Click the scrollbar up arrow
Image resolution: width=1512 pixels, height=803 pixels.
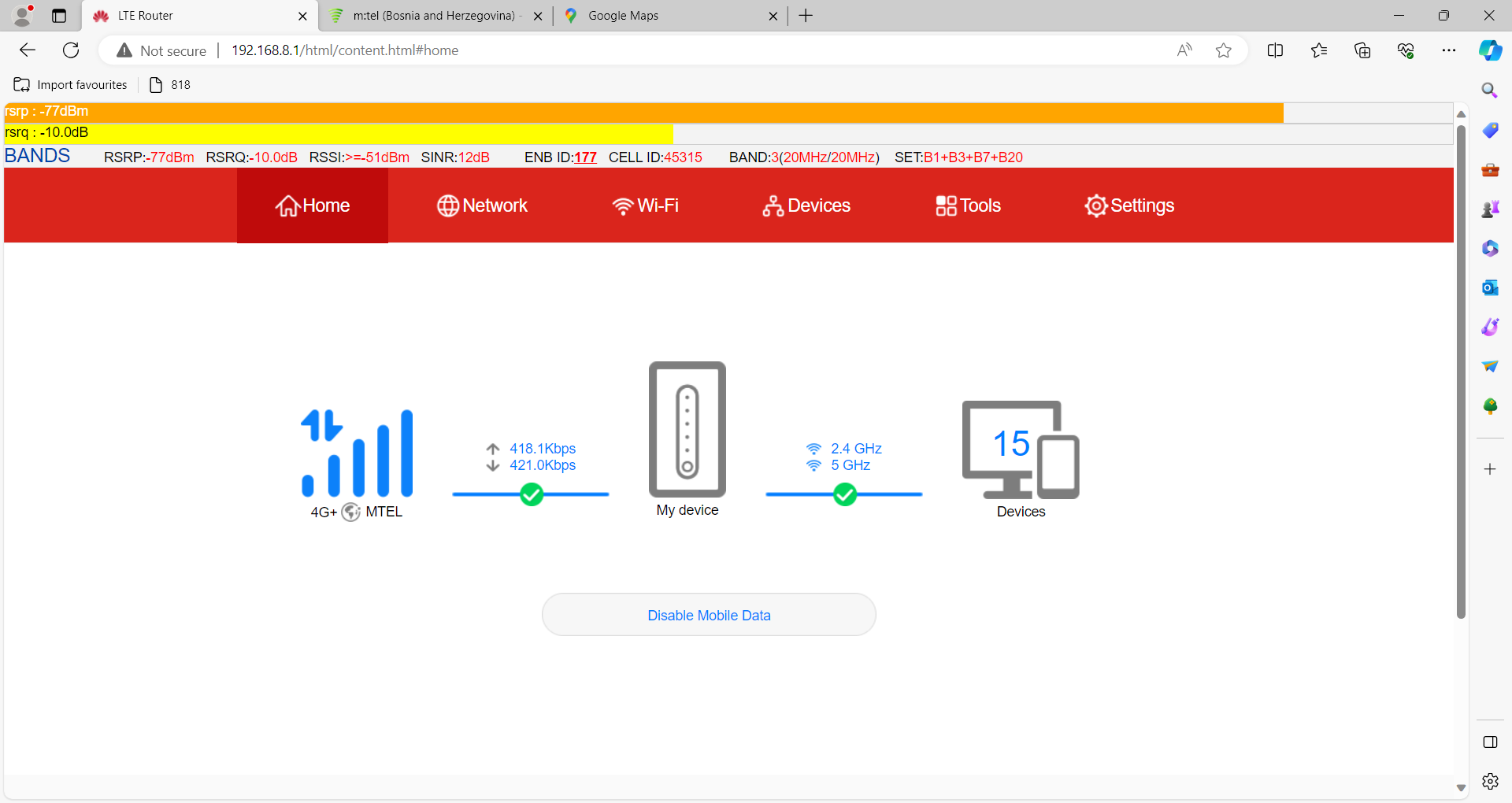[1461, 114]
